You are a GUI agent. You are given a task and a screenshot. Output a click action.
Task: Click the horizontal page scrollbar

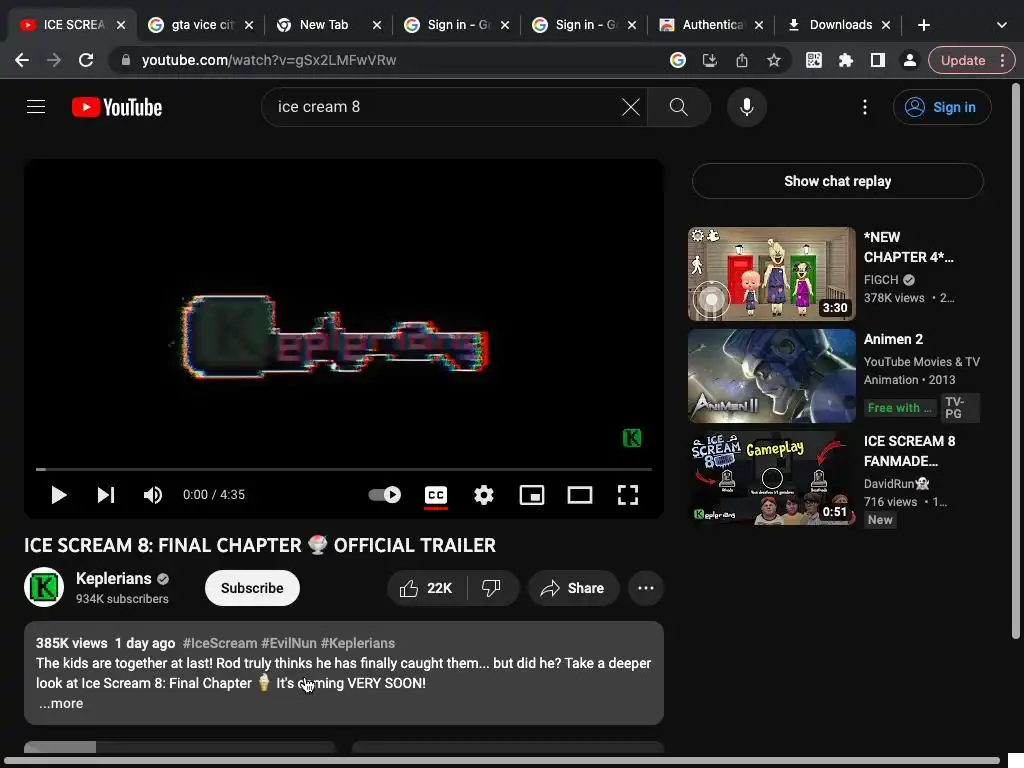(x=502, y=761)
